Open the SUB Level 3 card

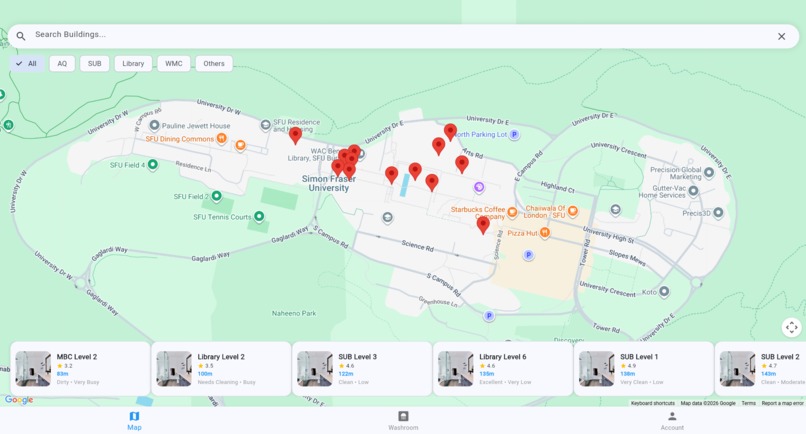tap(362, 369)
